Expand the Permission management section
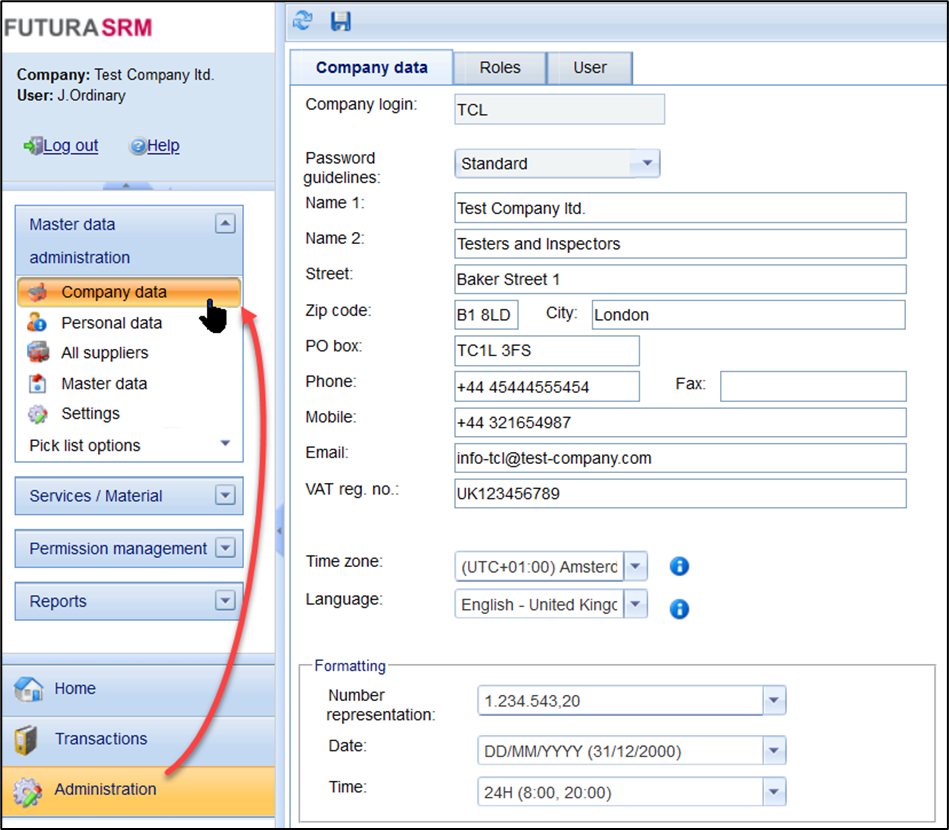This screenshot has height=830, width=949. coord(225,548)
